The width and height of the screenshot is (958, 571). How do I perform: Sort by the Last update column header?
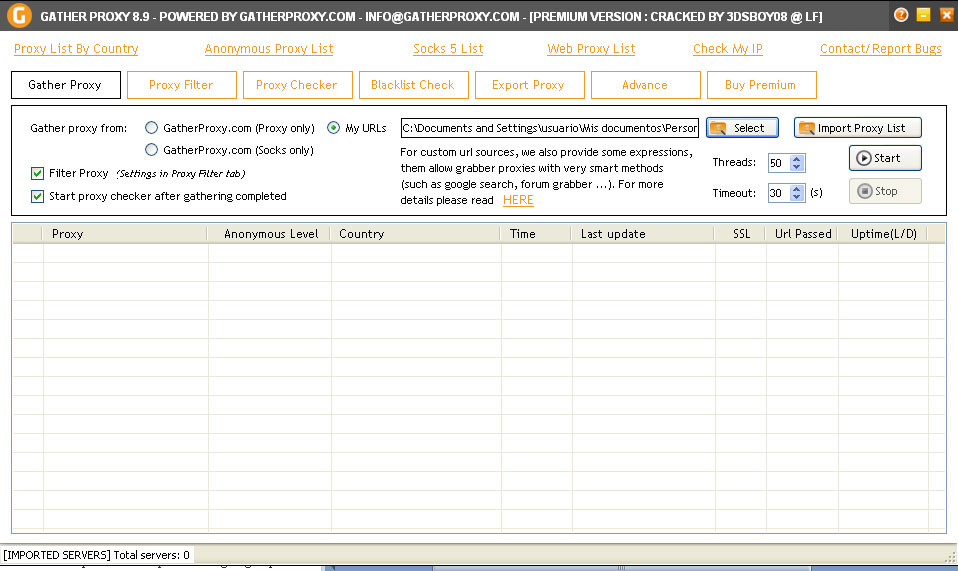coord(643,234)
